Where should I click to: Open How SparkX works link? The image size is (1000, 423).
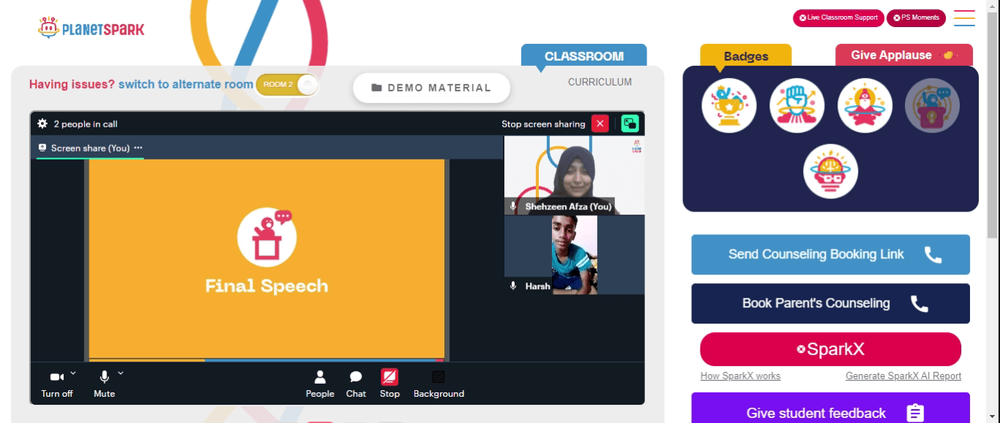(x=740, y=376)
